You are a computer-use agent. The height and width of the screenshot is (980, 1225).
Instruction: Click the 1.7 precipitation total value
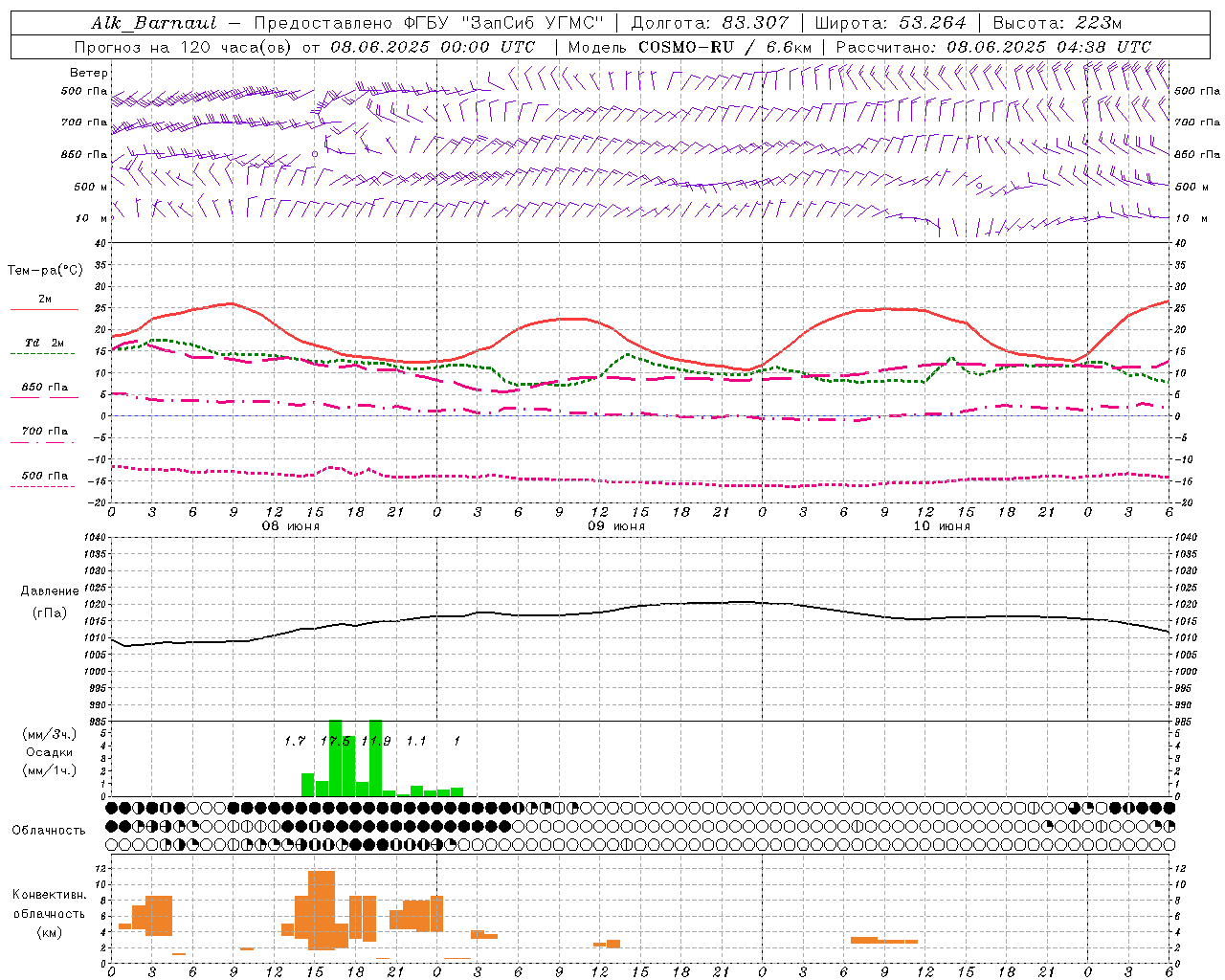click(295, 741)
